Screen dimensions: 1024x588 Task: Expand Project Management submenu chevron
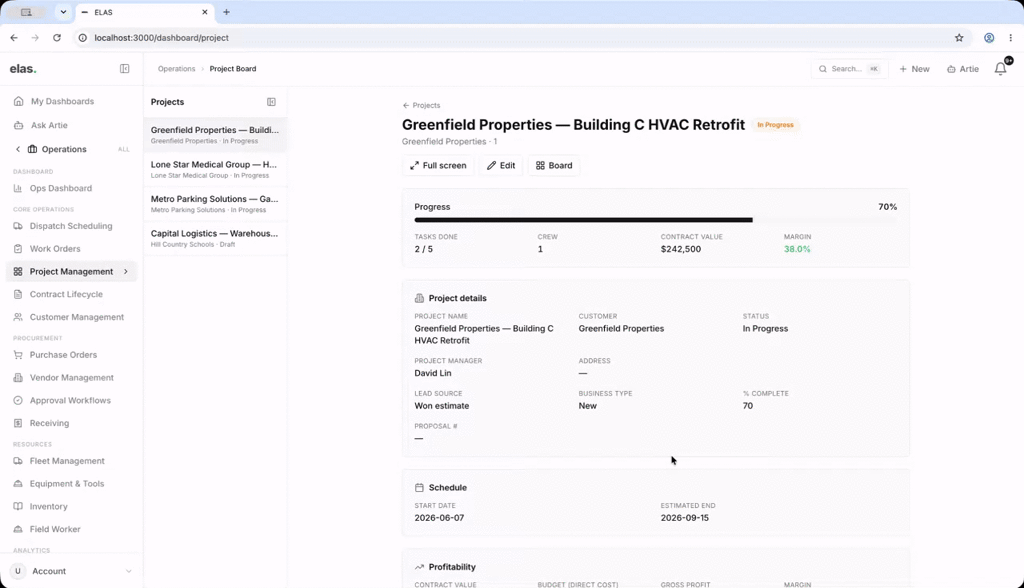[126, 272]
